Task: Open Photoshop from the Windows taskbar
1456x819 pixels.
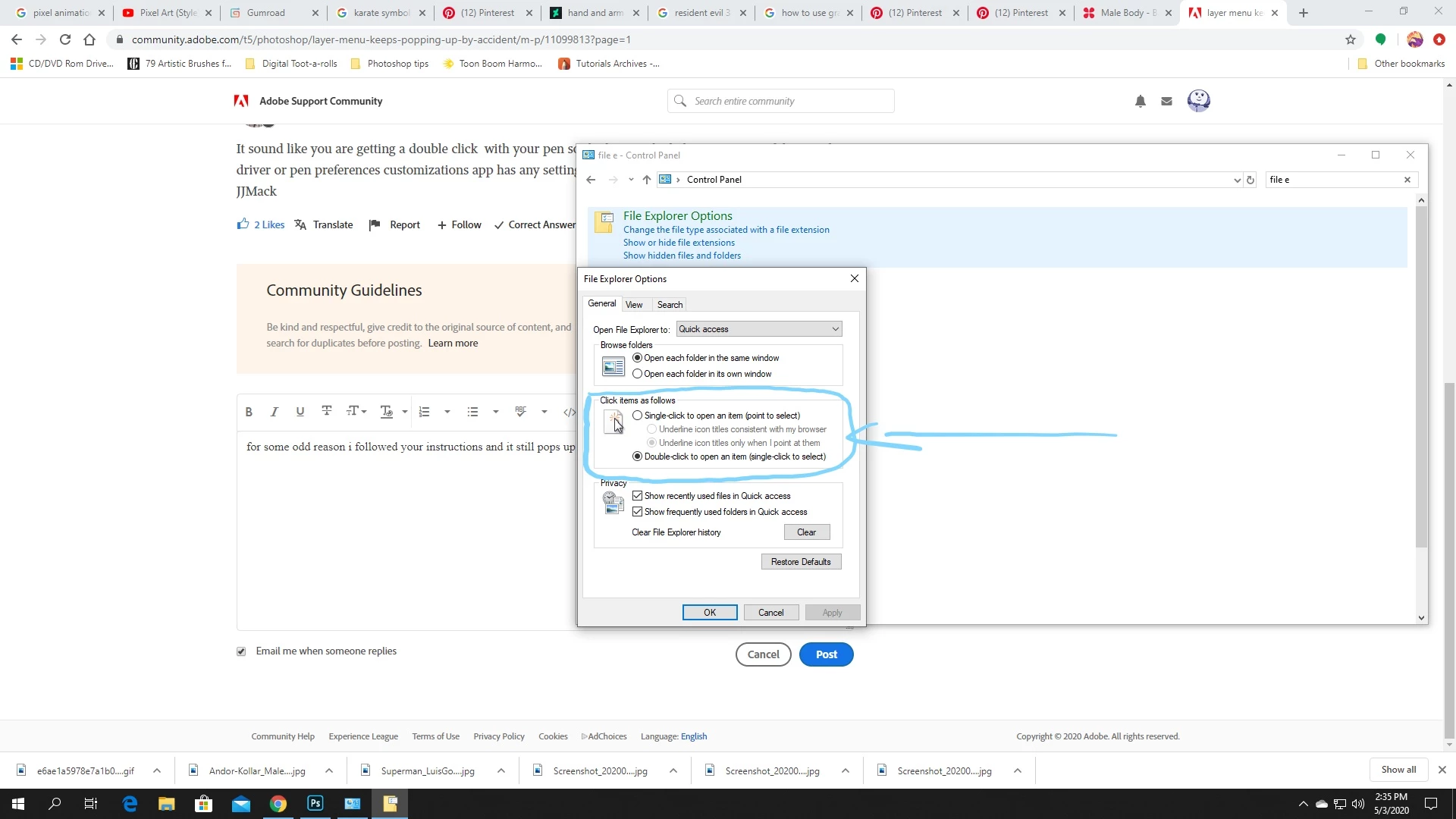Action: (x=315, y=804)
